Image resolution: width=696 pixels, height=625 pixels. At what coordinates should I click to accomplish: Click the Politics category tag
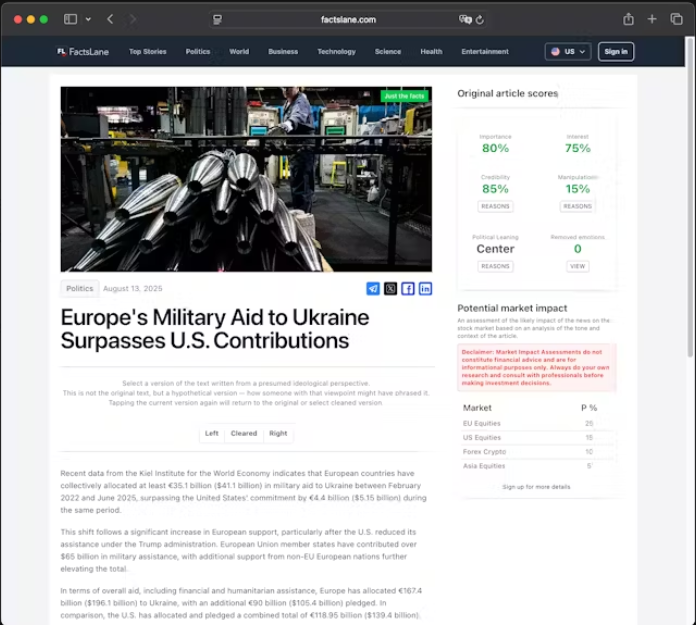(79, 289)
